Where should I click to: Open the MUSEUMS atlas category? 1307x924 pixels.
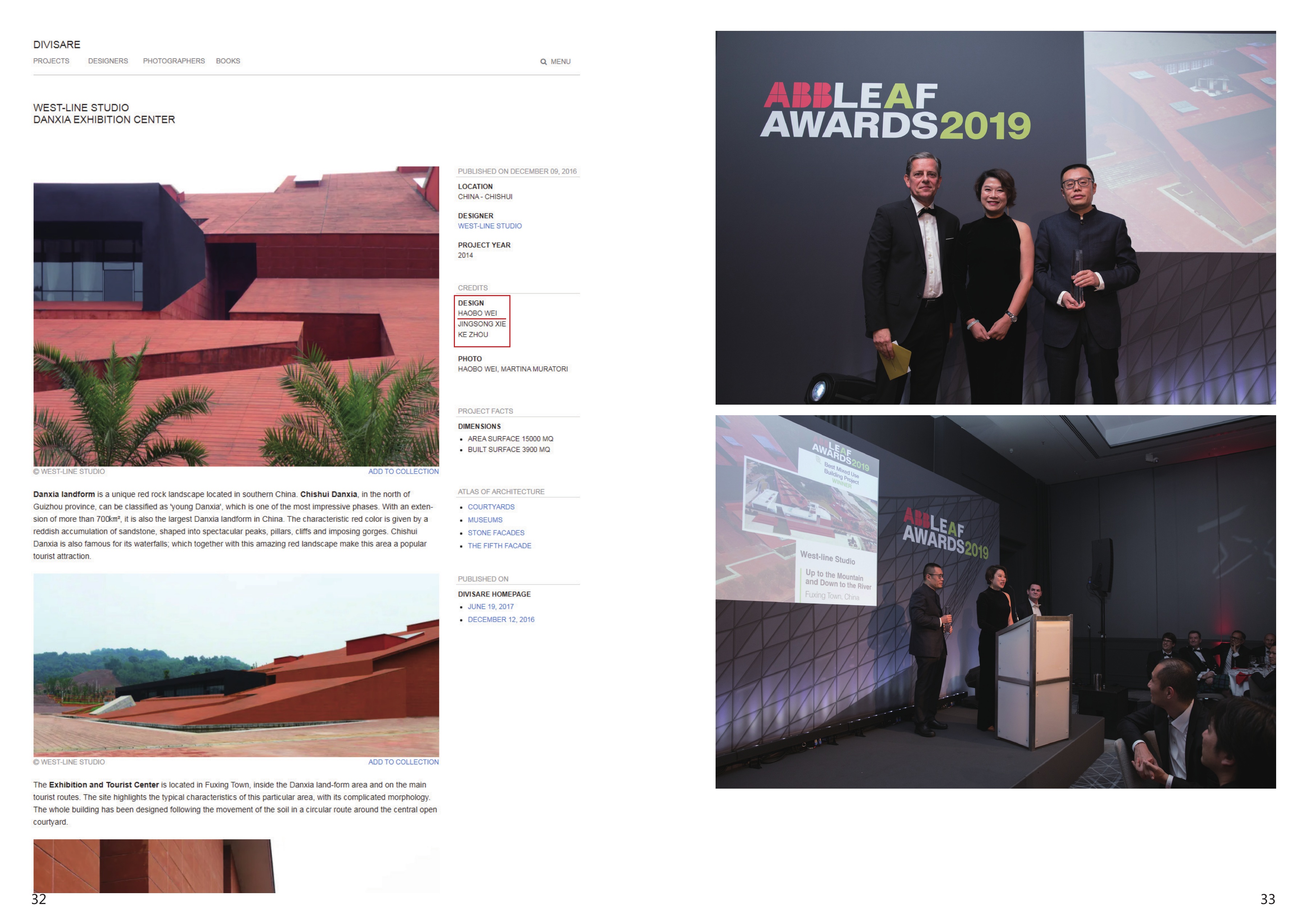point(485,520)
